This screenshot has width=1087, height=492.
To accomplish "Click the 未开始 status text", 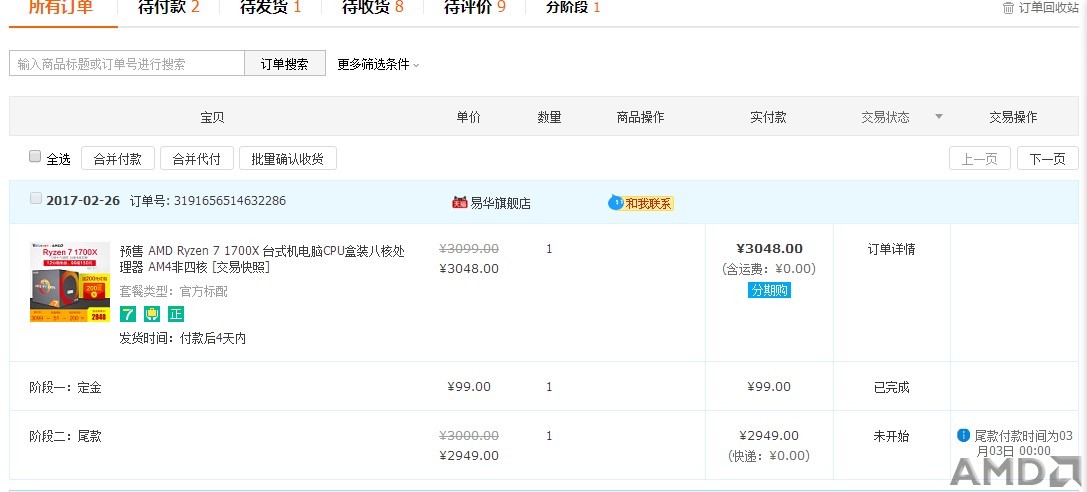I will [892, 437].
